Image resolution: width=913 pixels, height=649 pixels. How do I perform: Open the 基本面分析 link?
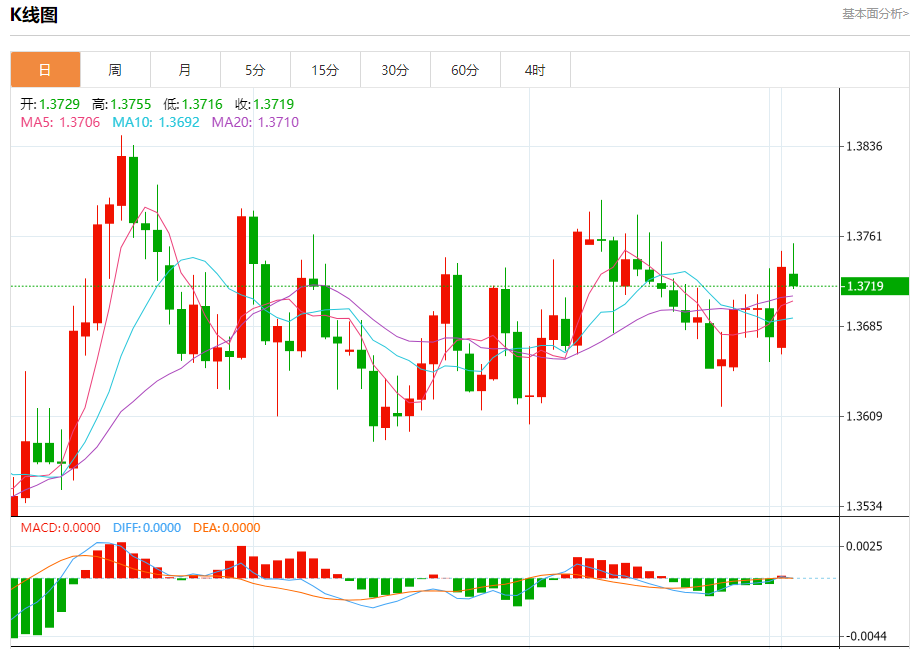tap(875, 14)
